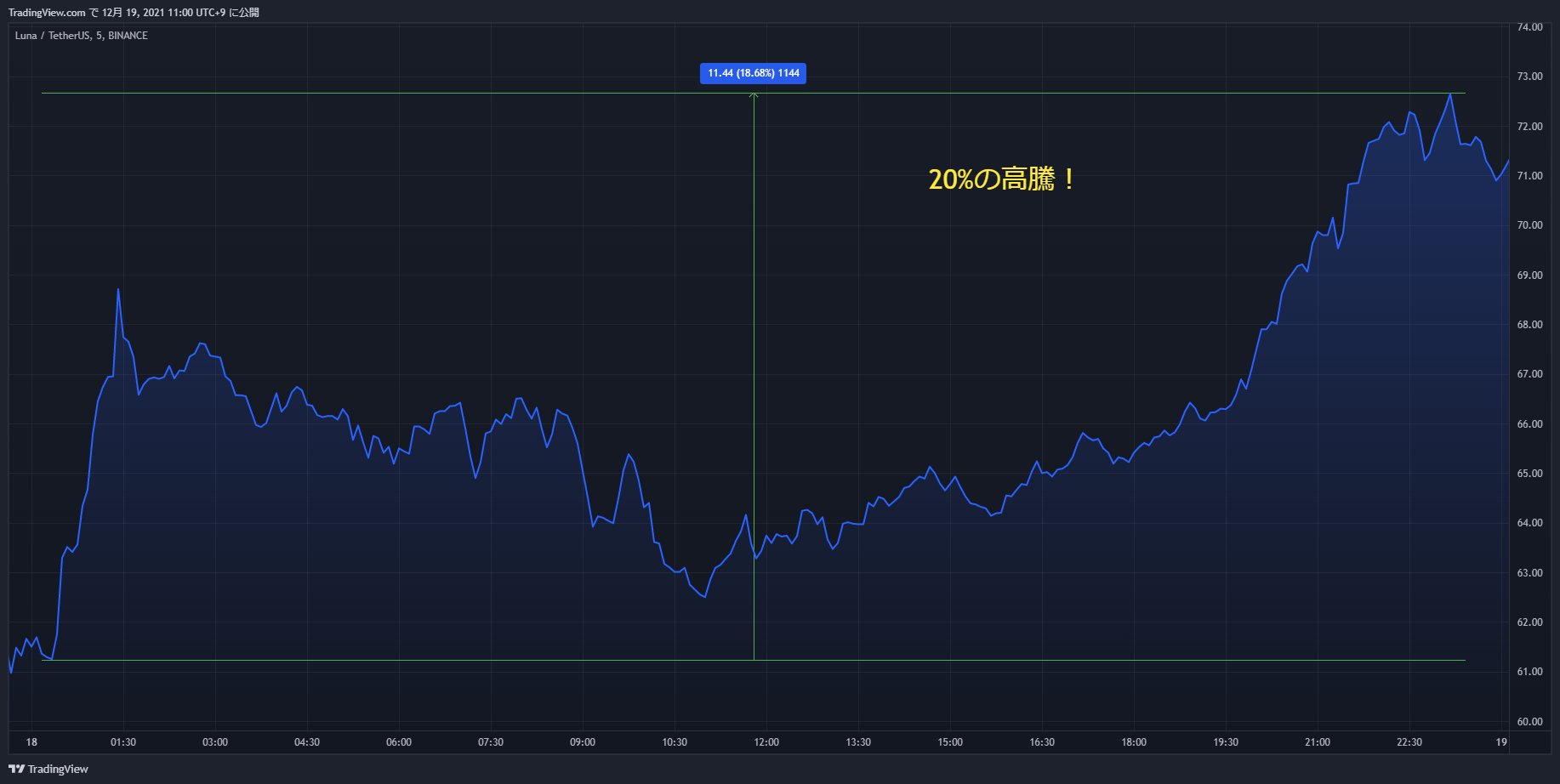
Task: Click the 16:30 time axis label
Action: click(x=1042, y=742)
